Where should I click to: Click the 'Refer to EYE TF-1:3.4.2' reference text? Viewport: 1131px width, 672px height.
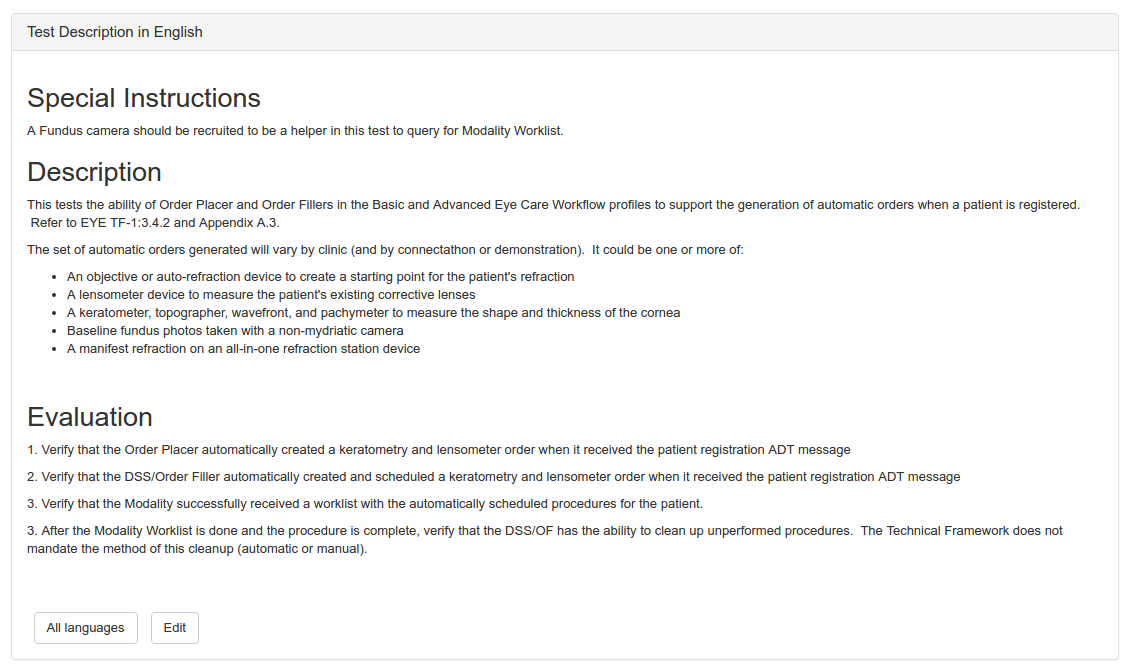(155, 223)
